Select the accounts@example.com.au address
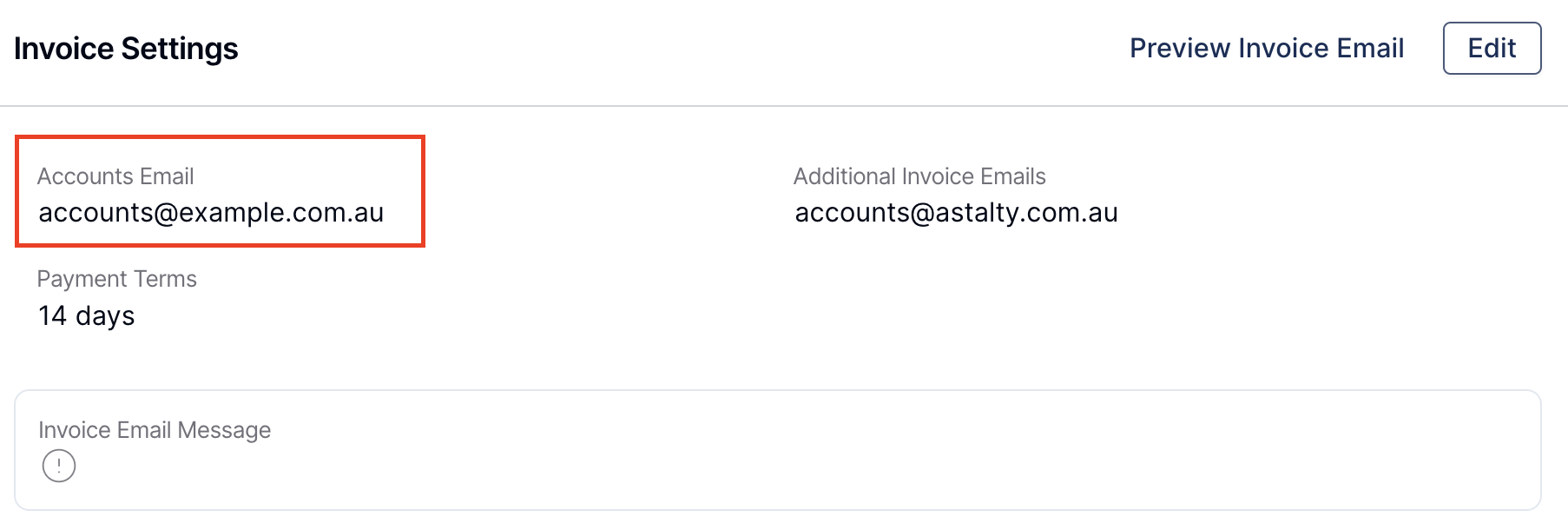 pyautogui.click(x=211, y=213)
